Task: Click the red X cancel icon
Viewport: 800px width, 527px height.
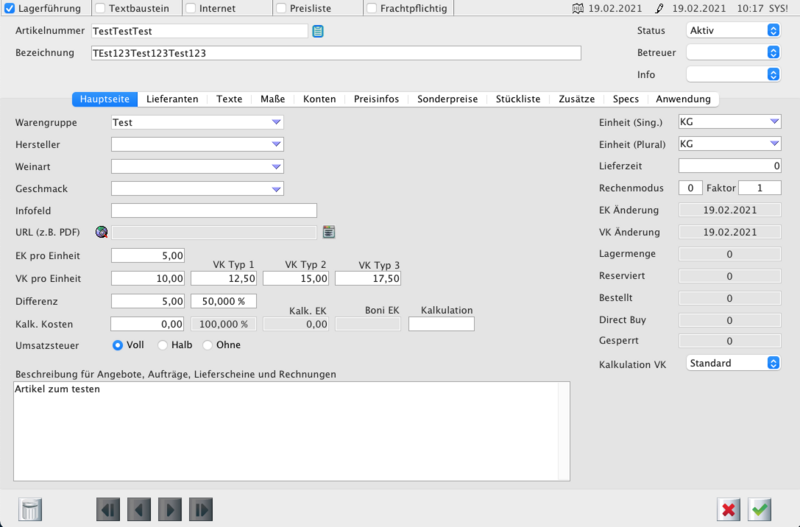Action: pos(729,509)
